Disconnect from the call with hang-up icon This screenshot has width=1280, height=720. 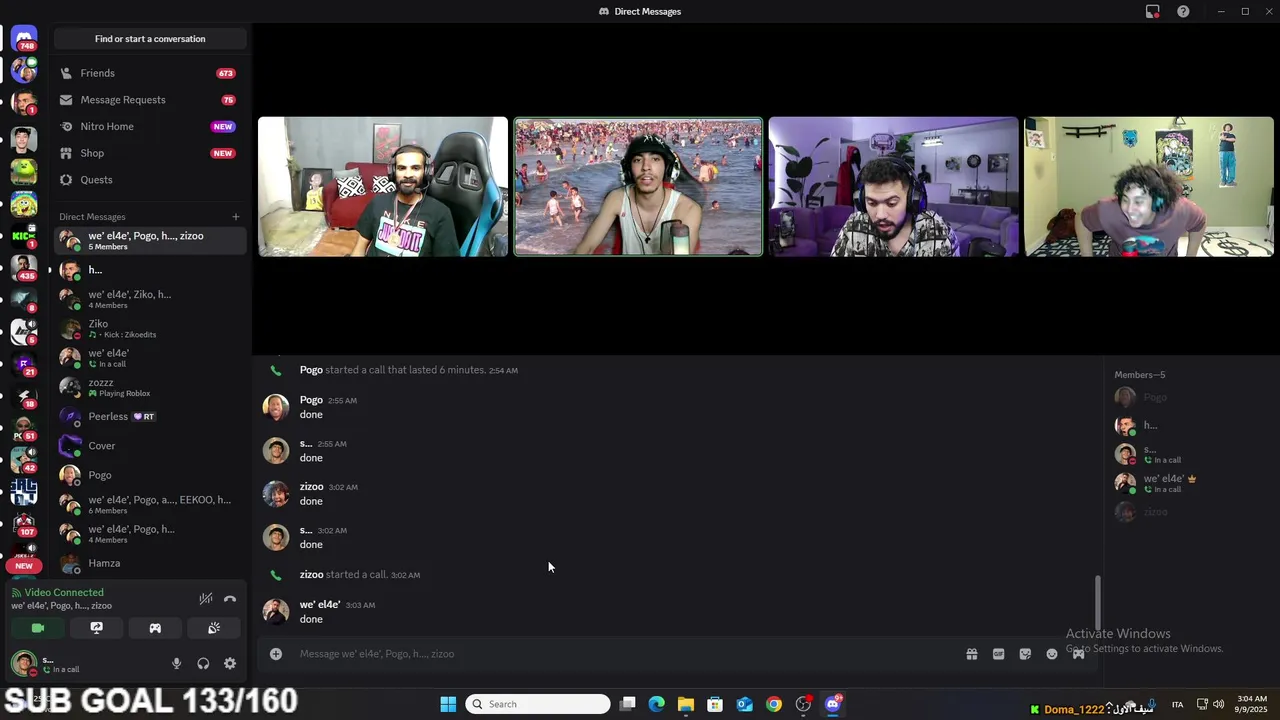pyautogui.click(x=230, y=599)
